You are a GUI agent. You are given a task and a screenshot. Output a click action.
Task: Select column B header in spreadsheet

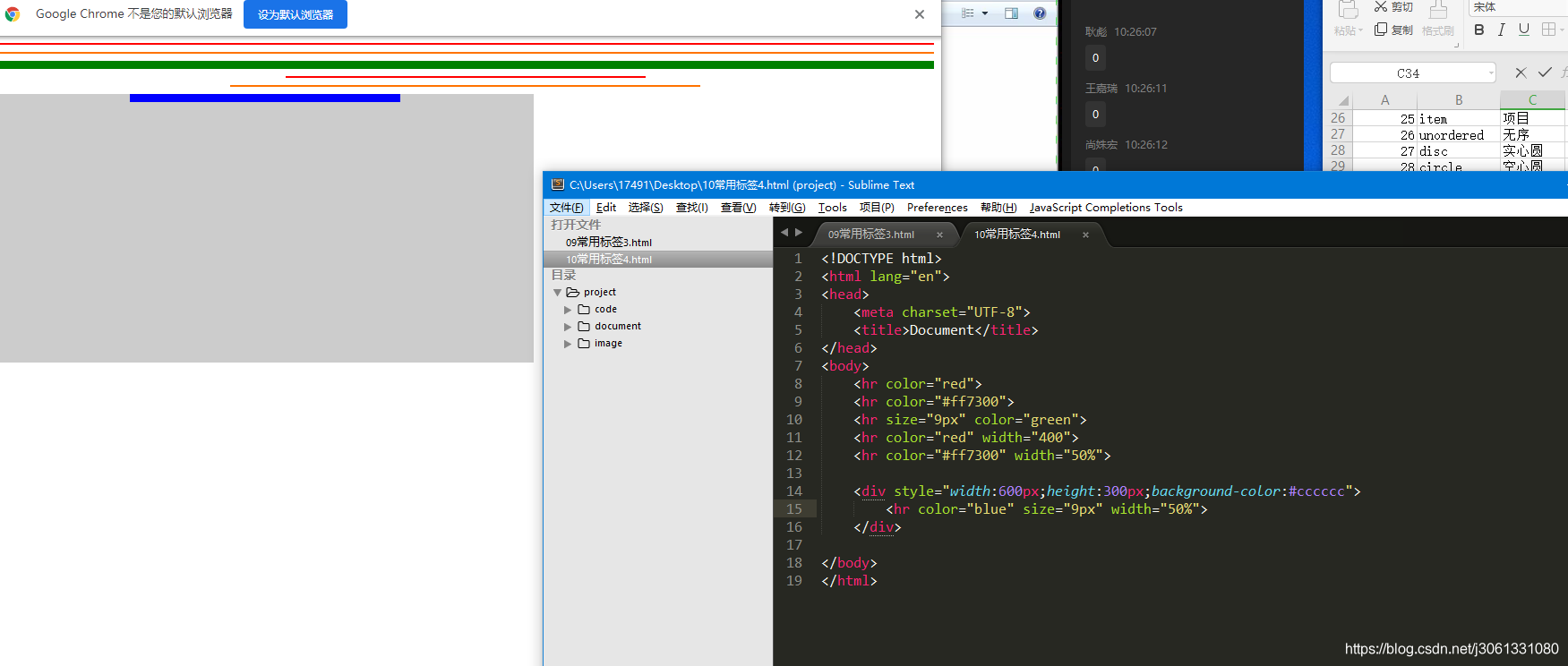(1459, 100)
